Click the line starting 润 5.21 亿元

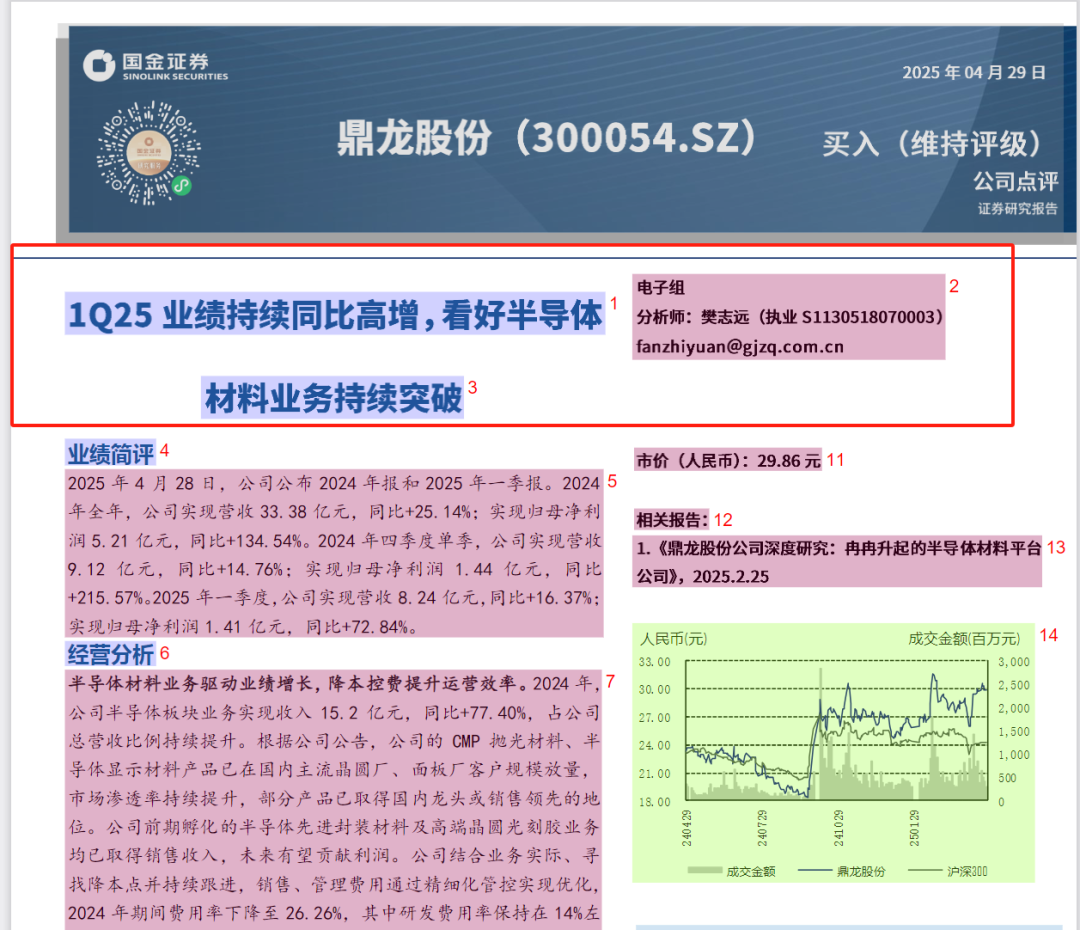(x=334, y=541)
